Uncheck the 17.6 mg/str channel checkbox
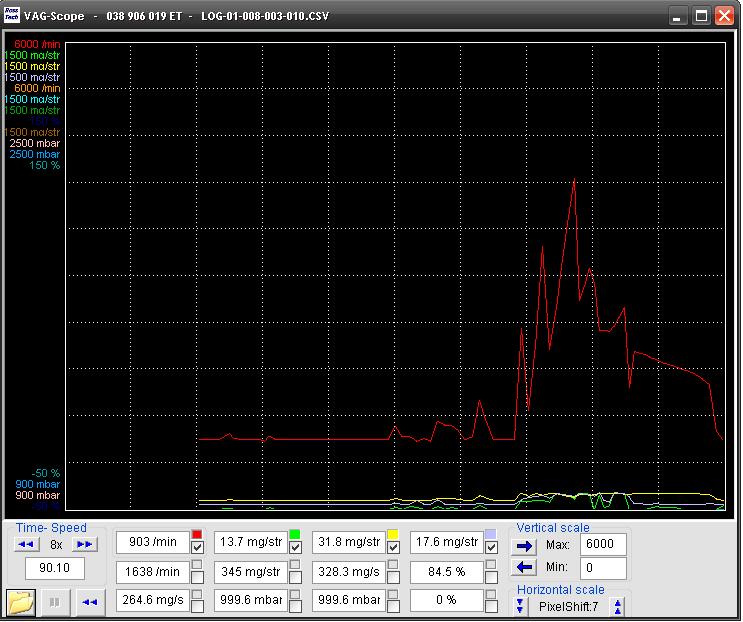743x622 pixels. (x=491, y=548)
